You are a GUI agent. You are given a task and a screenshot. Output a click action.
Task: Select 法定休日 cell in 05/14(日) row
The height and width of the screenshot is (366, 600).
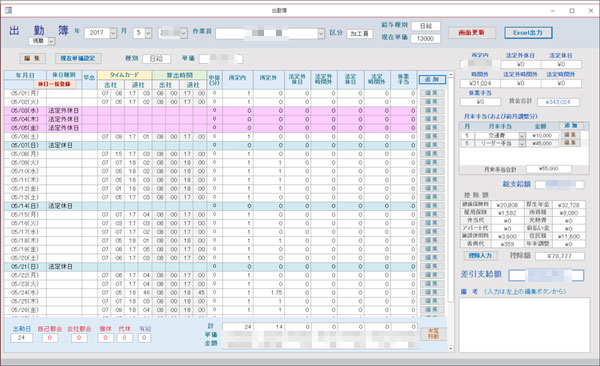[64, 206]
